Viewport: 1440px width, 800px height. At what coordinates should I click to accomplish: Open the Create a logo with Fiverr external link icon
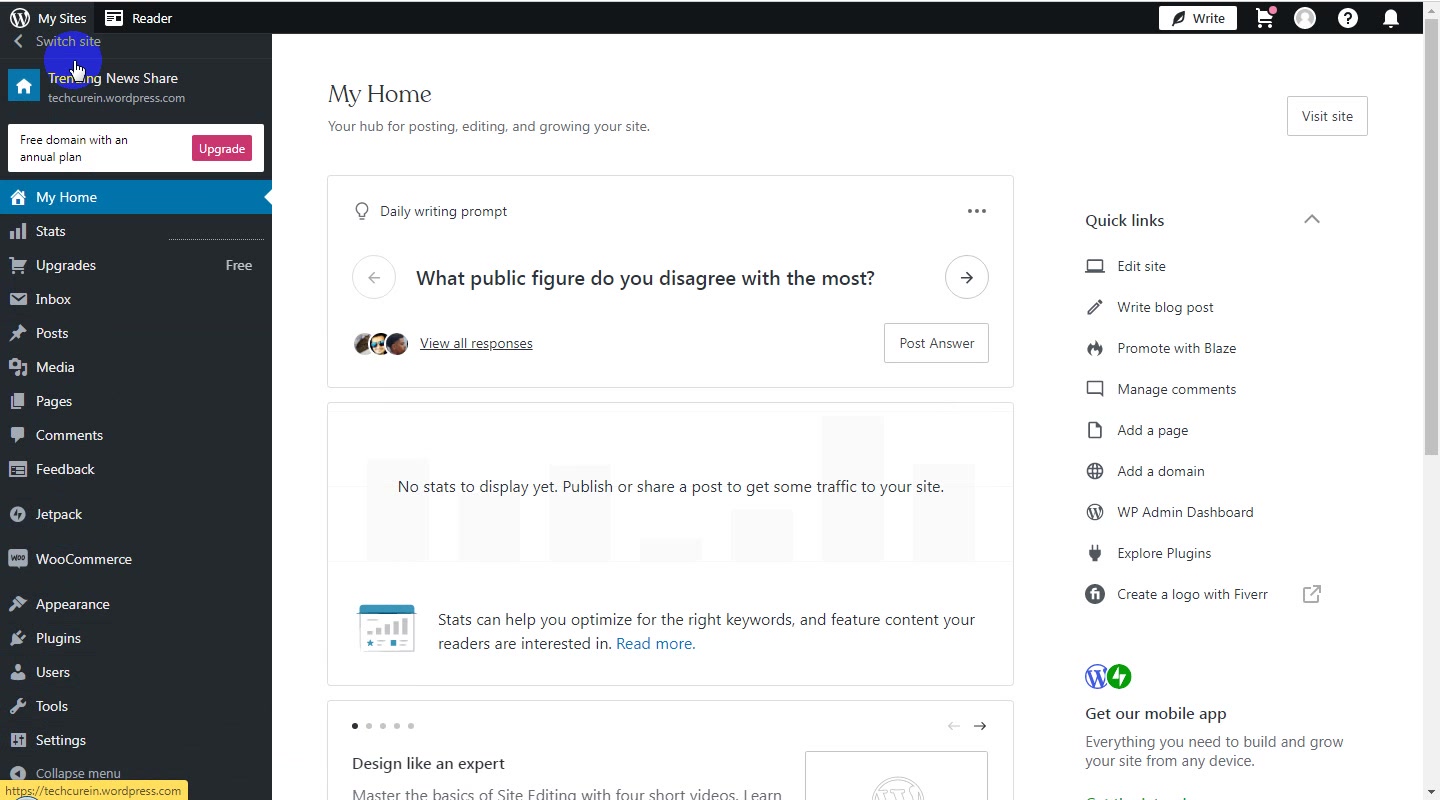[x=1312, y=594]
